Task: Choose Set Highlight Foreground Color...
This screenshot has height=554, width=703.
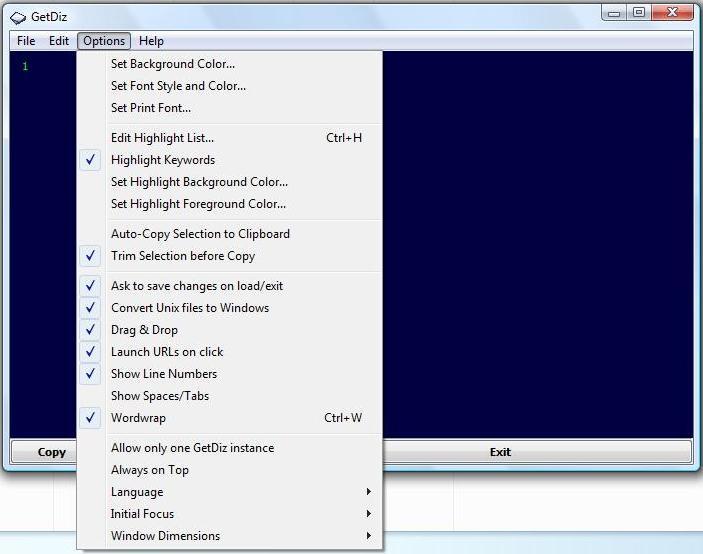Action: pos(230,203)
